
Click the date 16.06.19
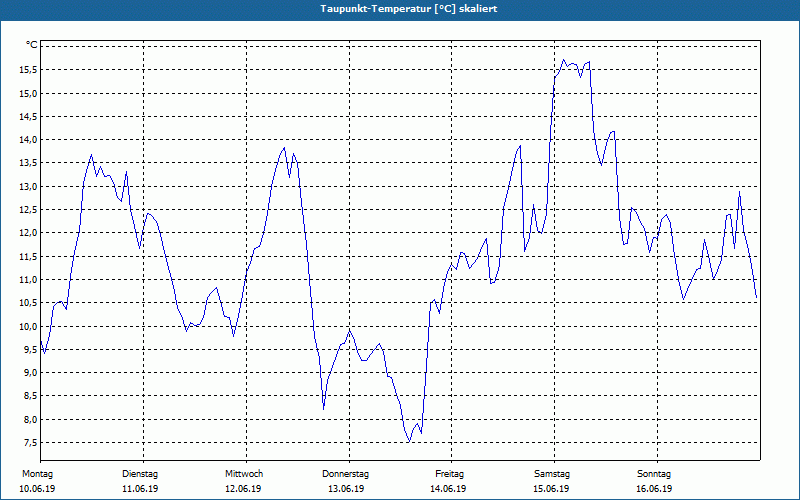pos(654,489)
